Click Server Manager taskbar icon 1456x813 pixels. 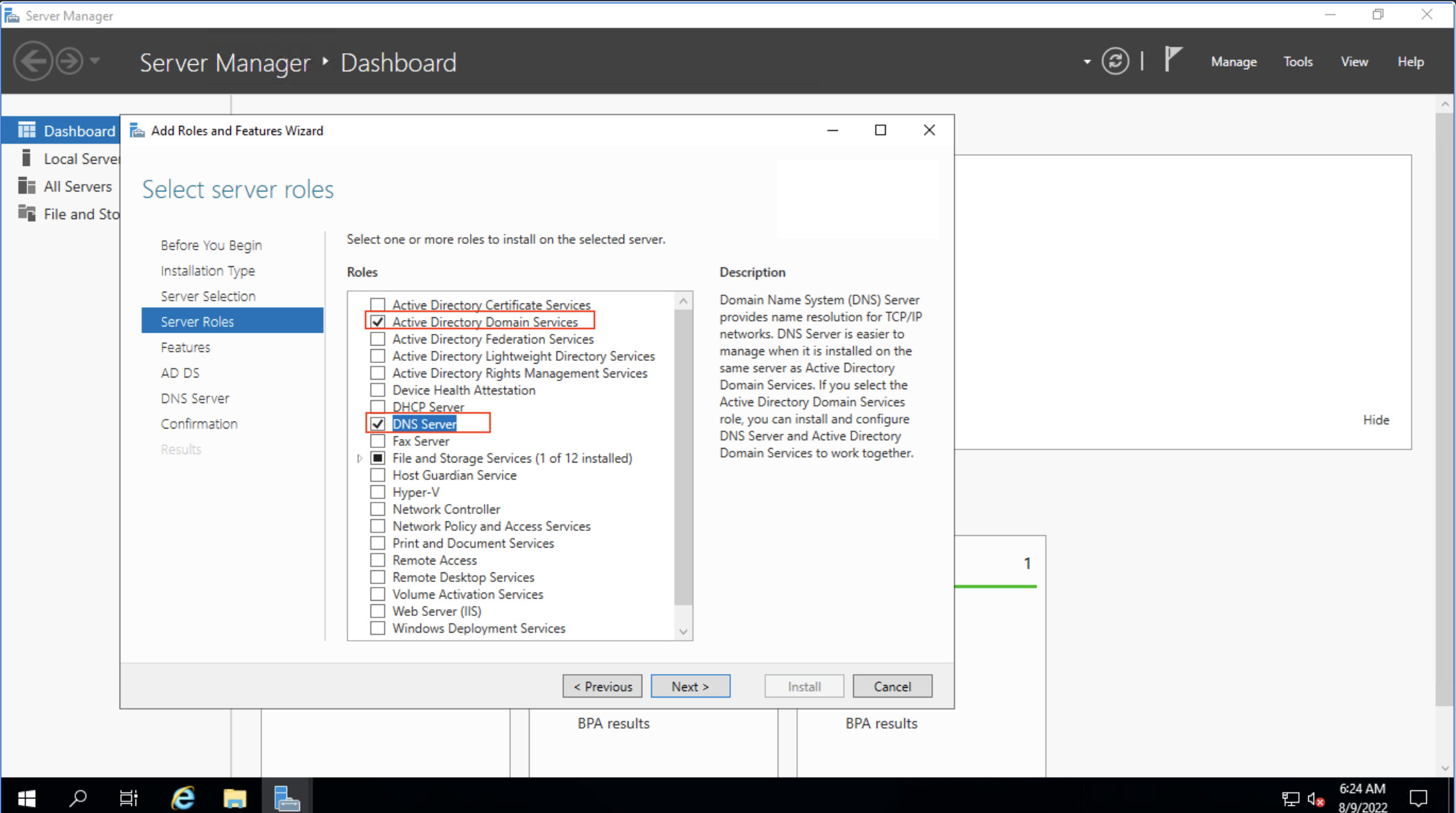[286, 798]
